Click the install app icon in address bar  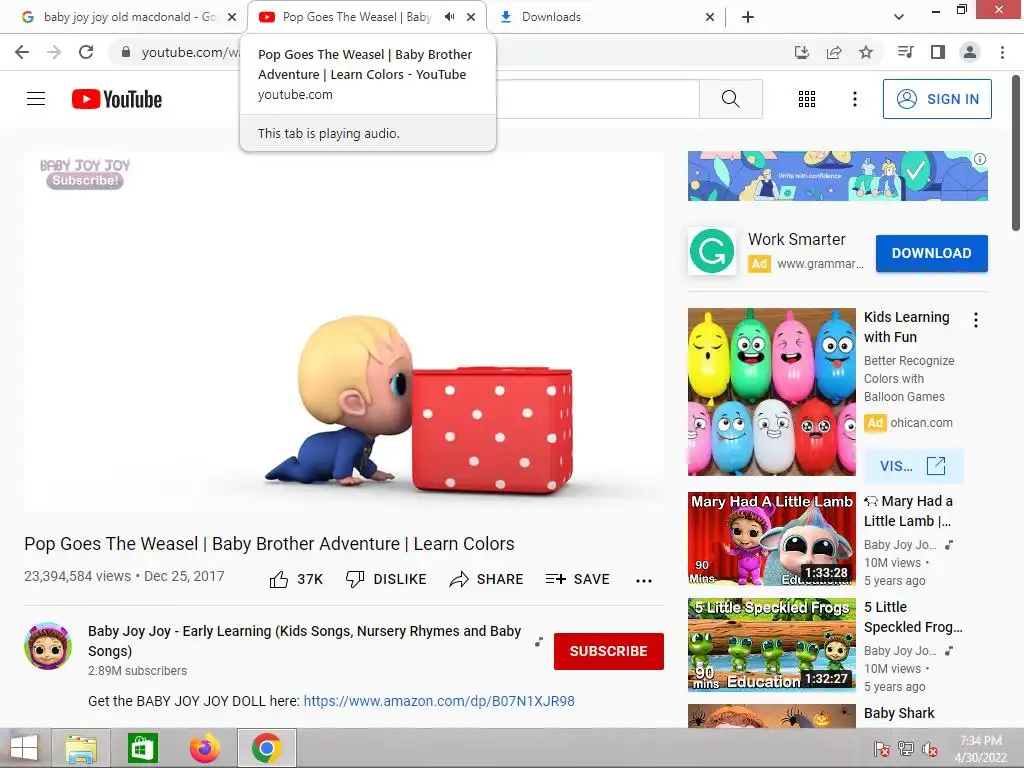(x=801, y=52)
